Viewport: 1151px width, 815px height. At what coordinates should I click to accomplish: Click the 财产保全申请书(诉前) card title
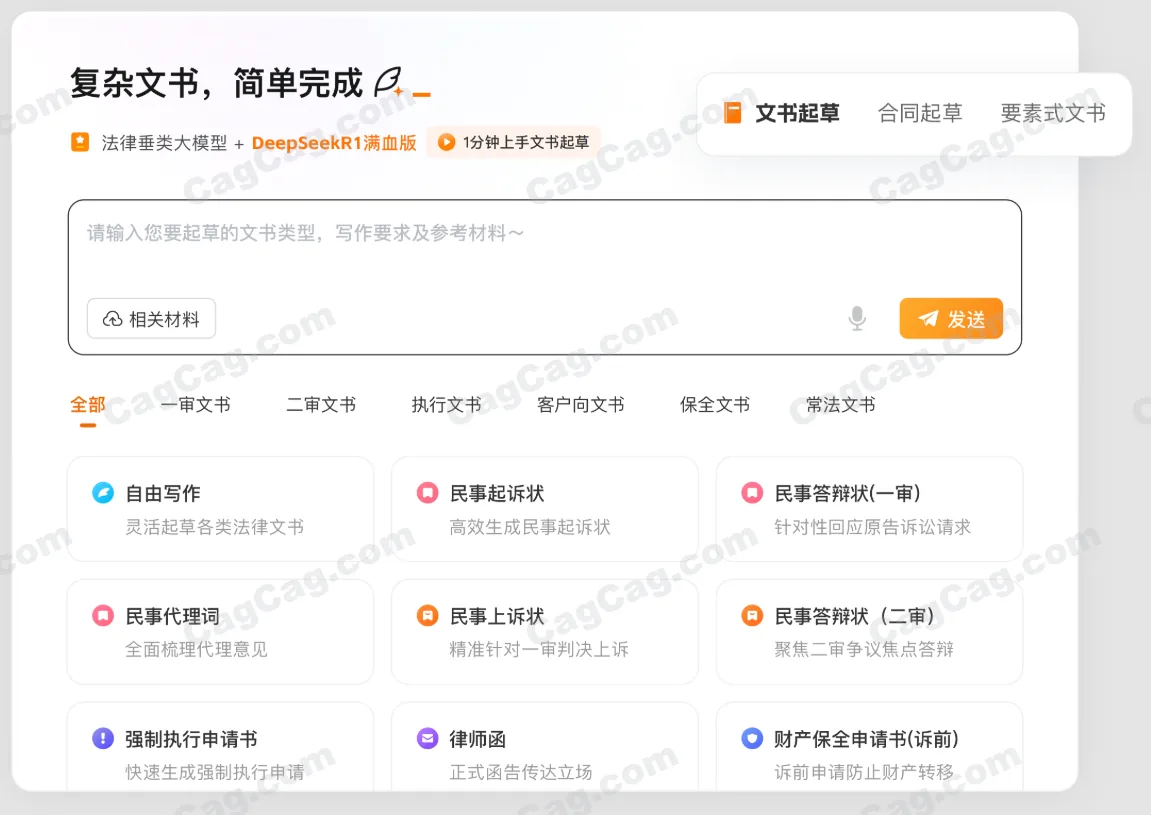pyautogui.click(x=866, y=739)
